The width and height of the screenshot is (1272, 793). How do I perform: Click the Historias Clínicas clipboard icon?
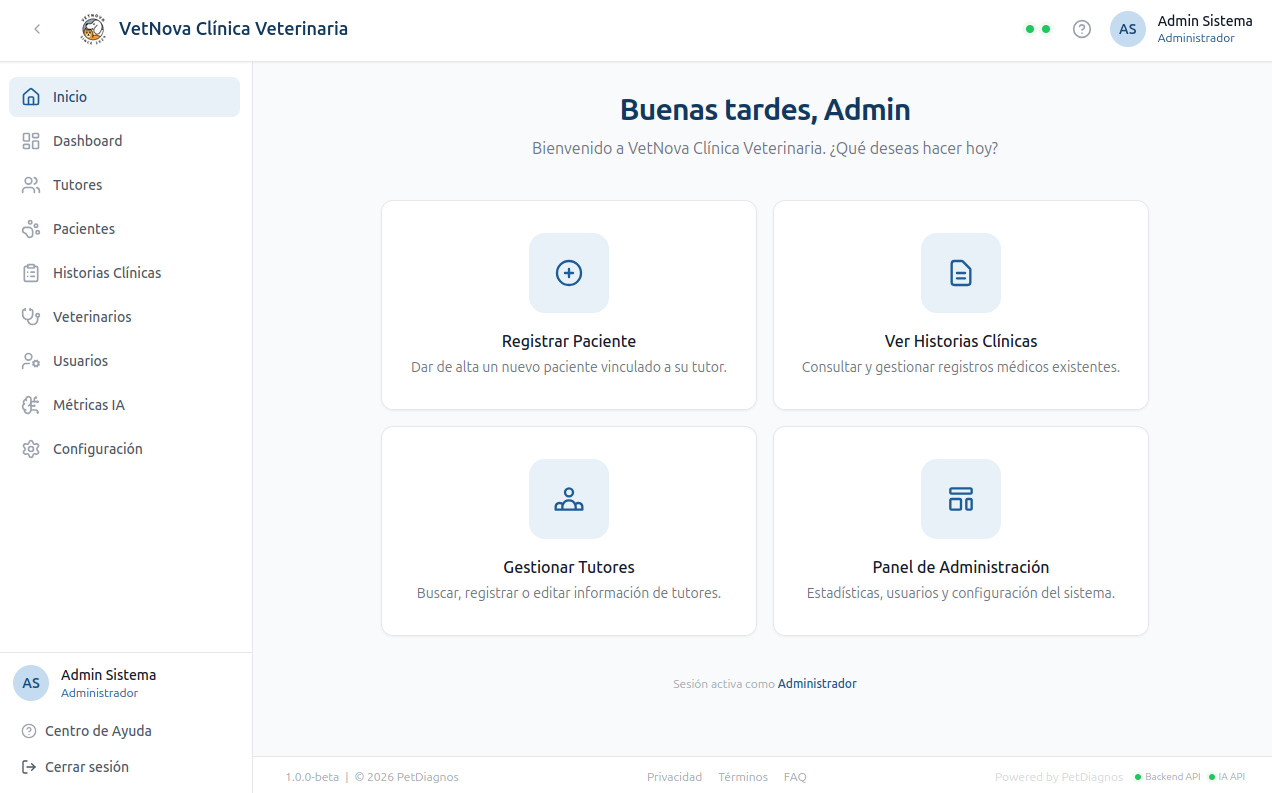(31, 273)
